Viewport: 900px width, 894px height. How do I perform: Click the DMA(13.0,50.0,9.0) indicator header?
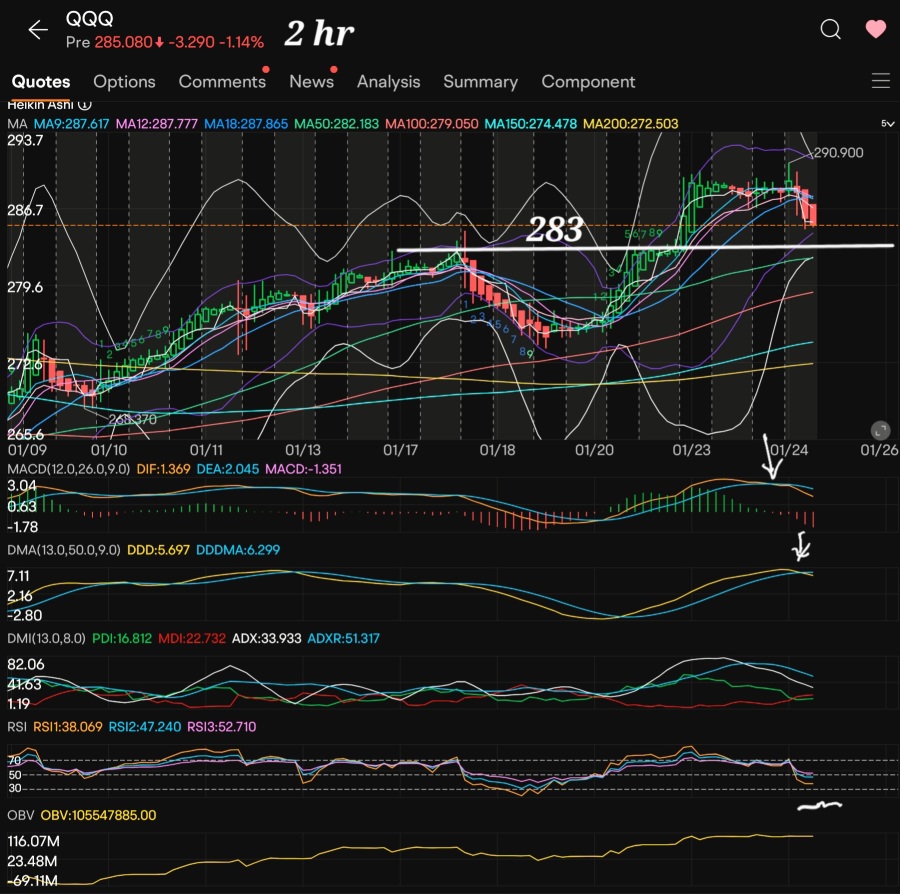point(64,550)
